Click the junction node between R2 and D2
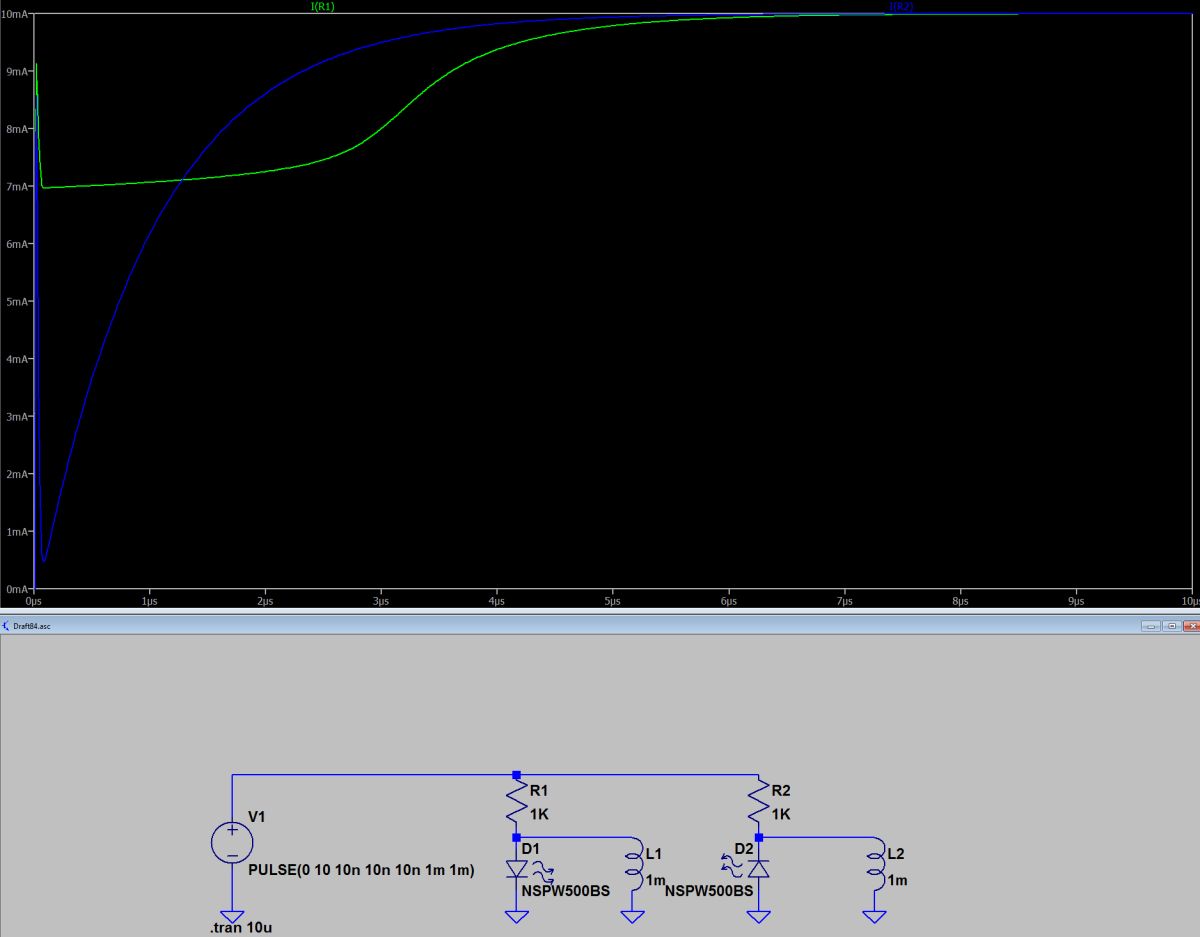Image resolution: width=1200 pixels, height=937 pixels. click(x=759, y=837)
